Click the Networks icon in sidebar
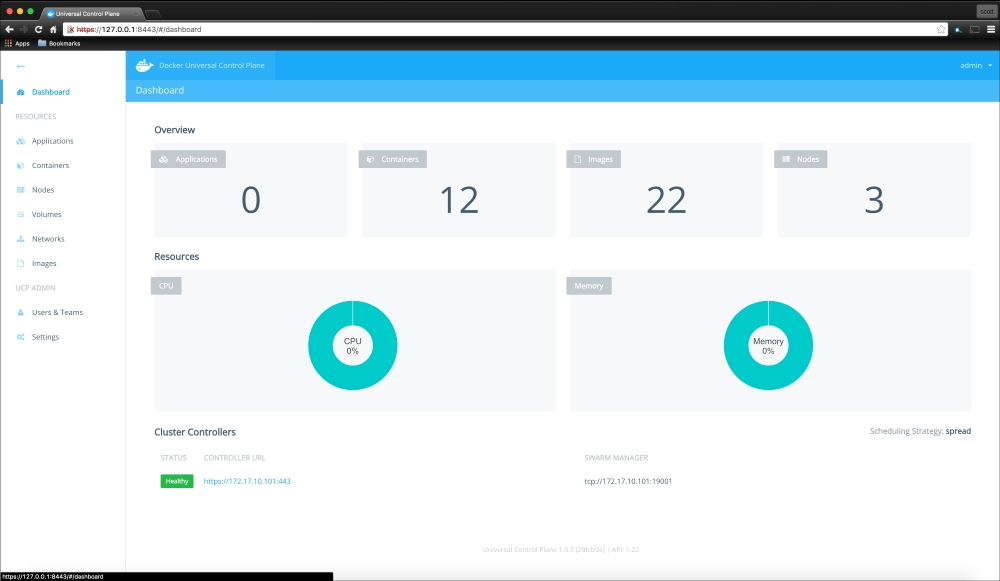Image resolution: width=1000 pixels, height=581 pixels. (21, 239)
